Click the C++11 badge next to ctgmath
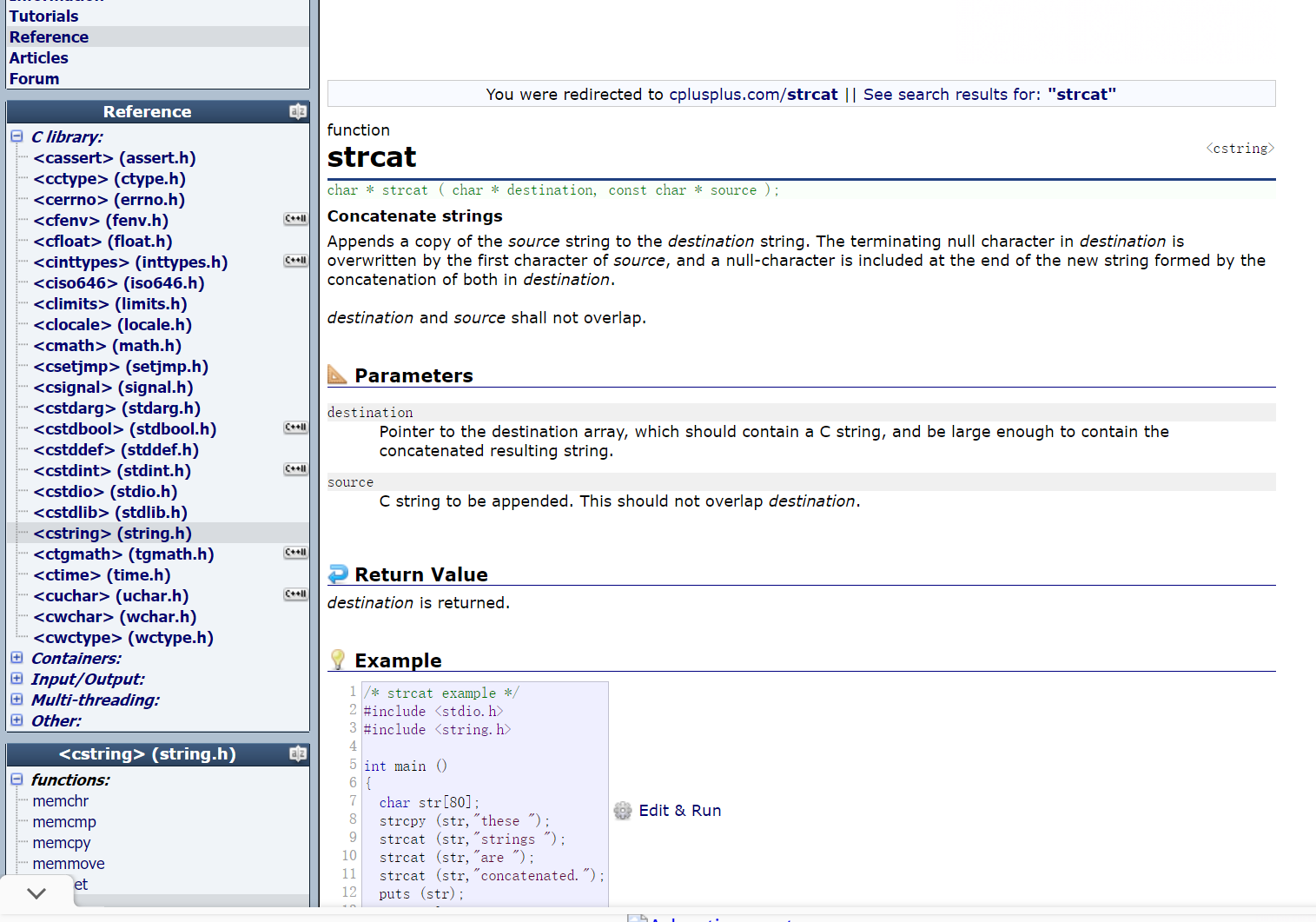The height and width of the screenshot is (922, 1316). tap(296, 553)
